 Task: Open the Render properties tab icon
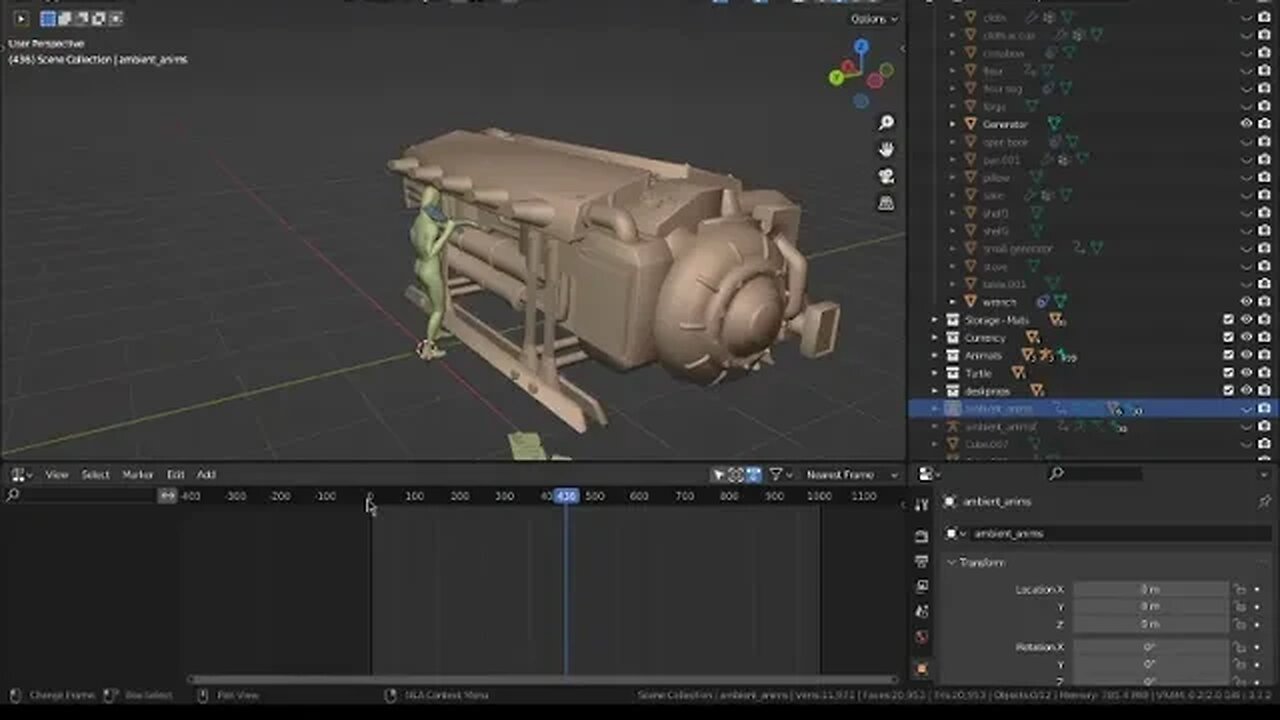(x=921, y=536)
